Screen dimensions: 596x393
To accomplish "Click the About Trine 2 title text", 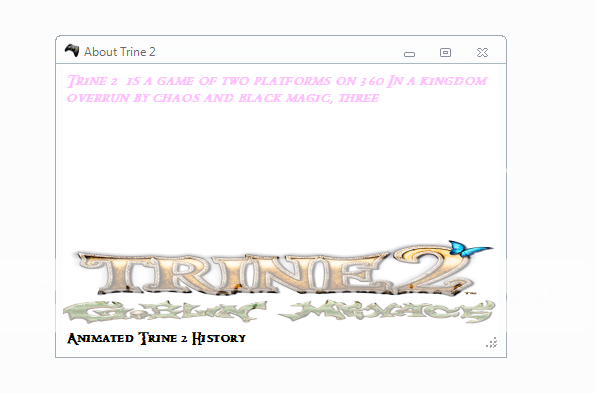I will [120, 52].
